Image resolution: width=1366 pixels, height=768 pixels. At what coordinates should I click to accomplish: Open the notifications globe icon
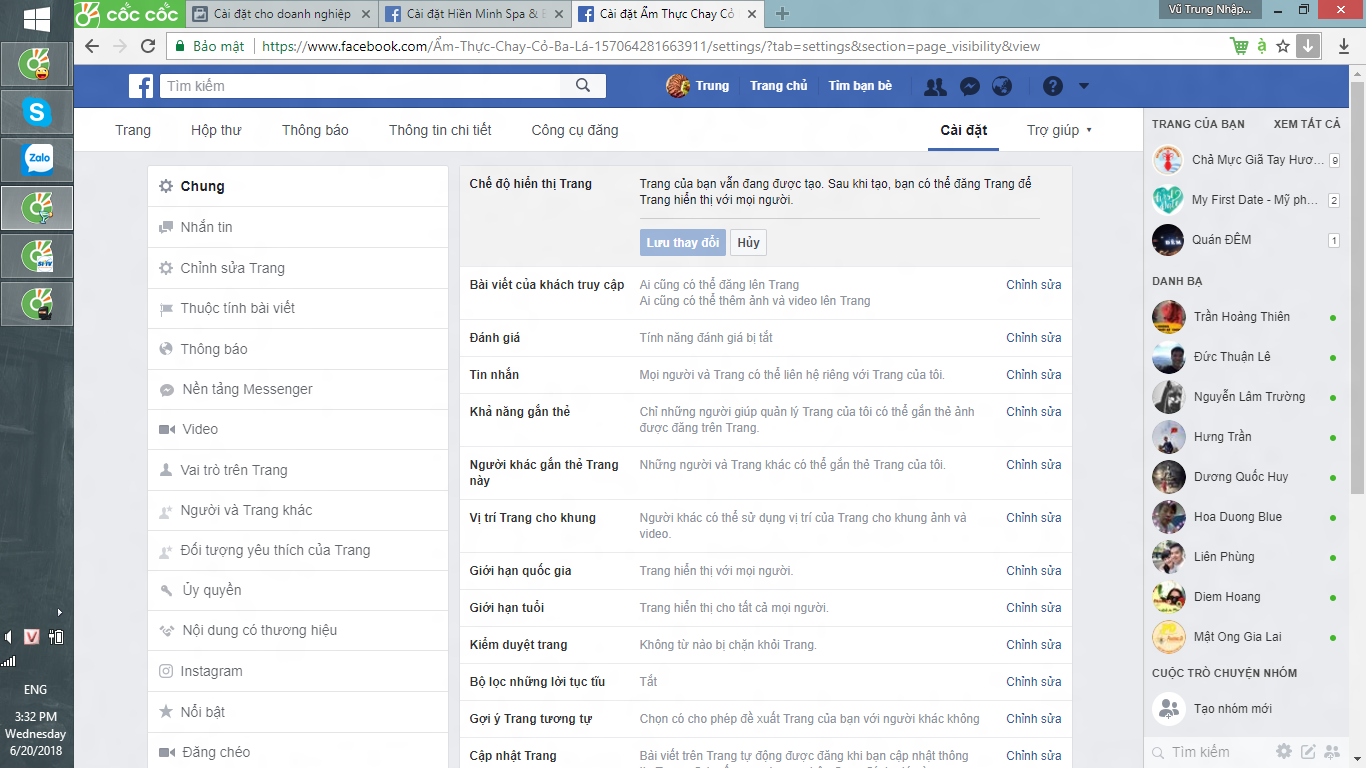(x=1002, y=87)
